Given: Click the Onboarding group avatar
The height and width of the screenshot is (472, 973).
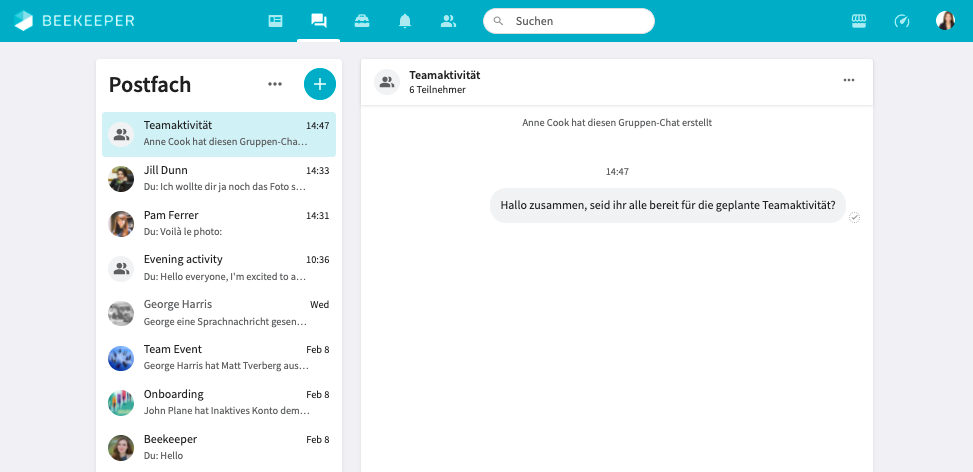Looking at the screenshot, I should click(121, 403).
